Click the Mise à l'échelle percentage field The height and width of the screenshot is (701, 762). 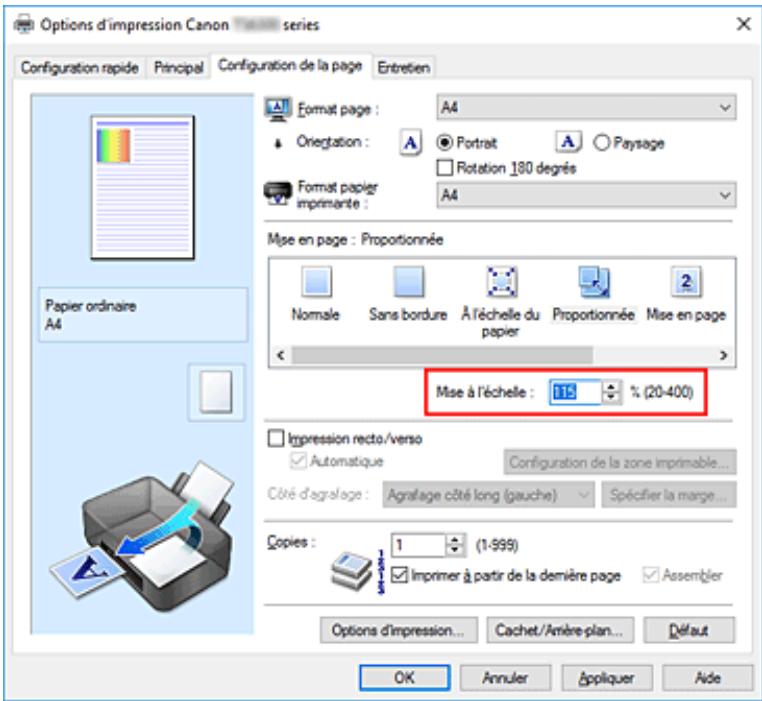(x=576, y=392)
